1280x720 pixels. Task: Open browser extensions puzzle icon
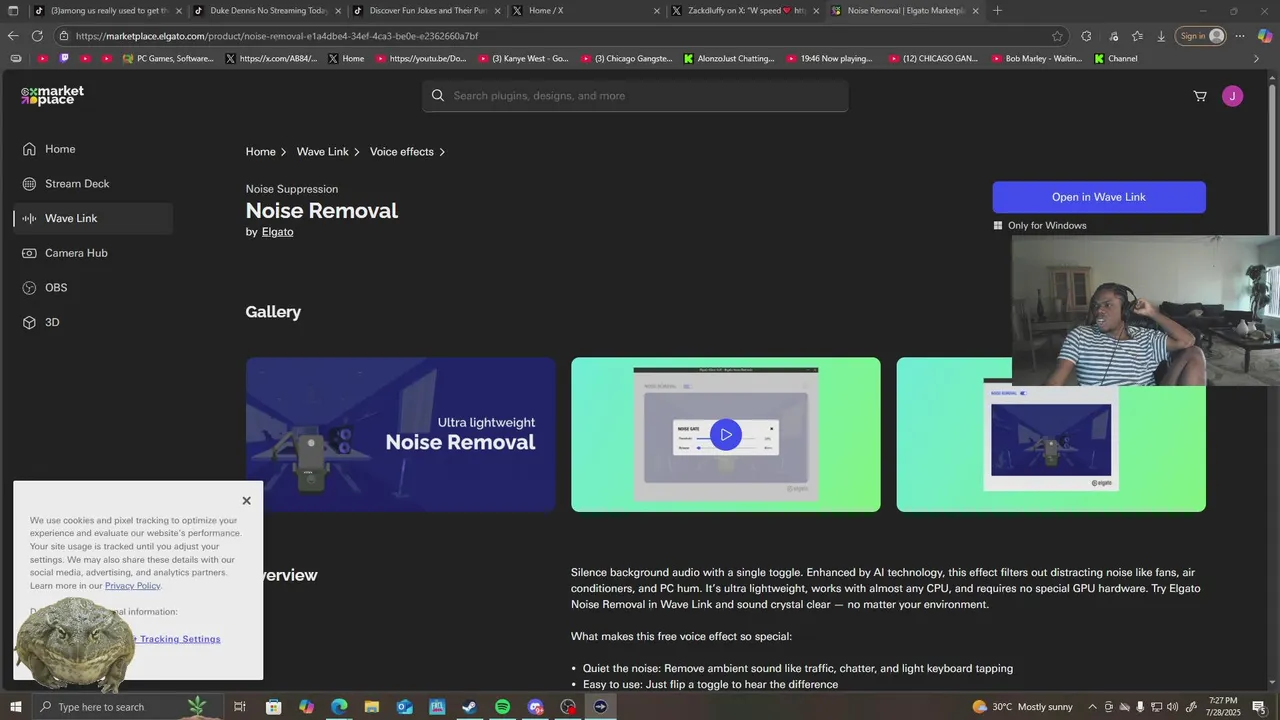[1087, 36]
